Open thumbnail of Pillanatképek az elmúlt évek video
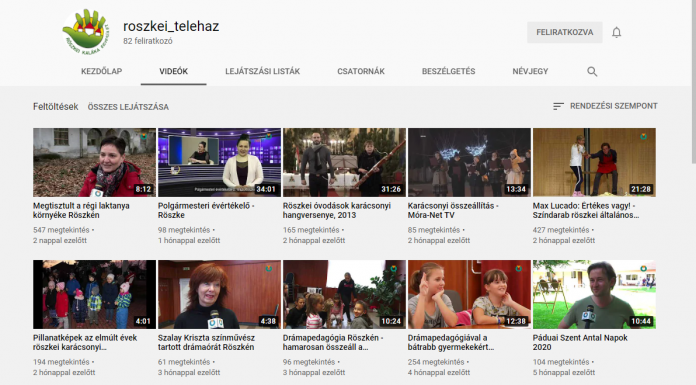 tap(95, 294)
